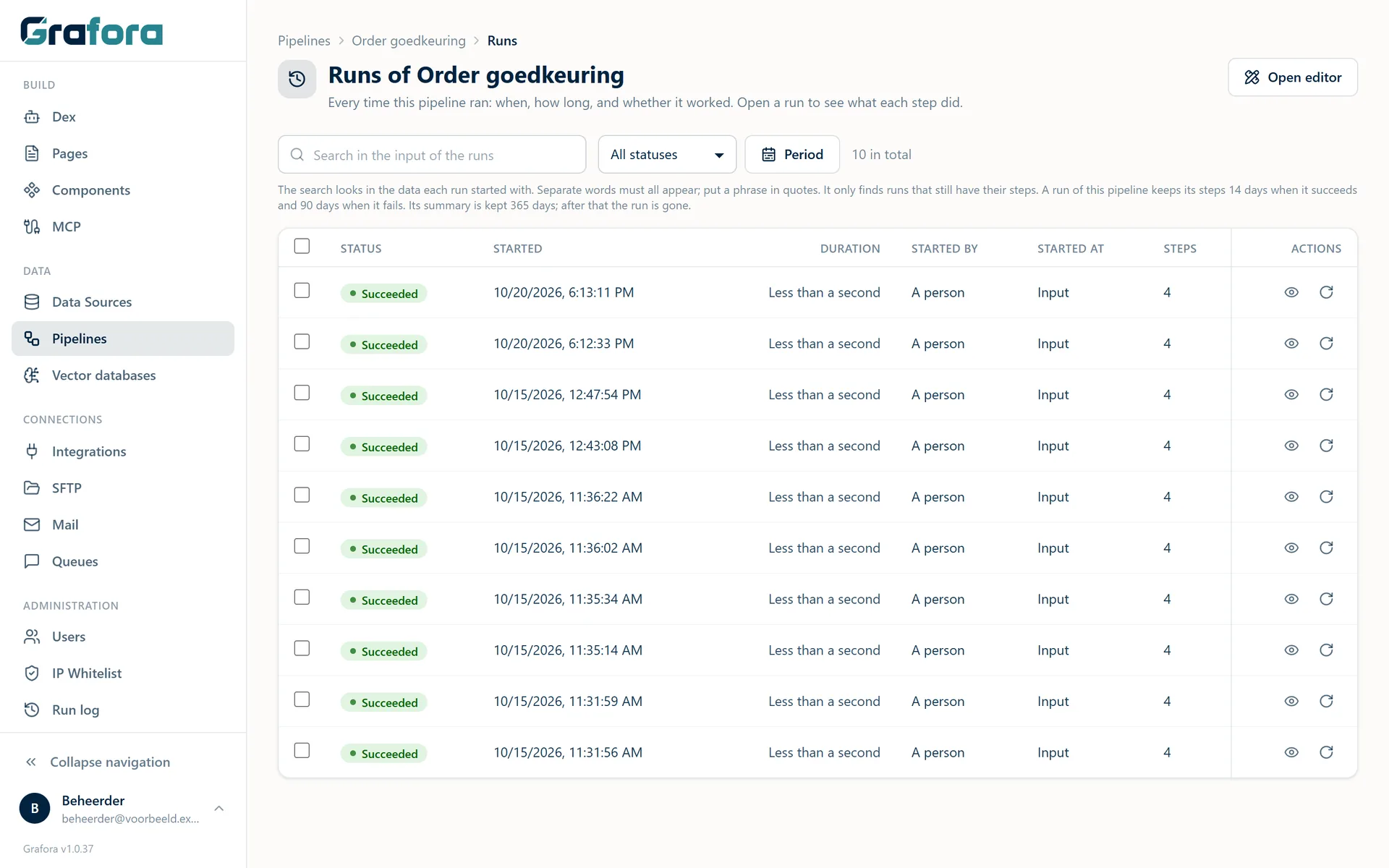Rerun the run started 10/20/2026, 6:13:11 PM
The image size is (1389, 868).
(1326, 292)
